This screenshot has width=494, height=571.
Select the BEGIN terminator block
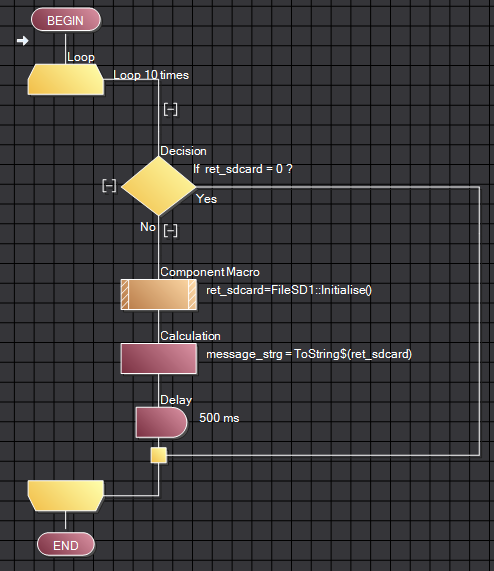66,20
